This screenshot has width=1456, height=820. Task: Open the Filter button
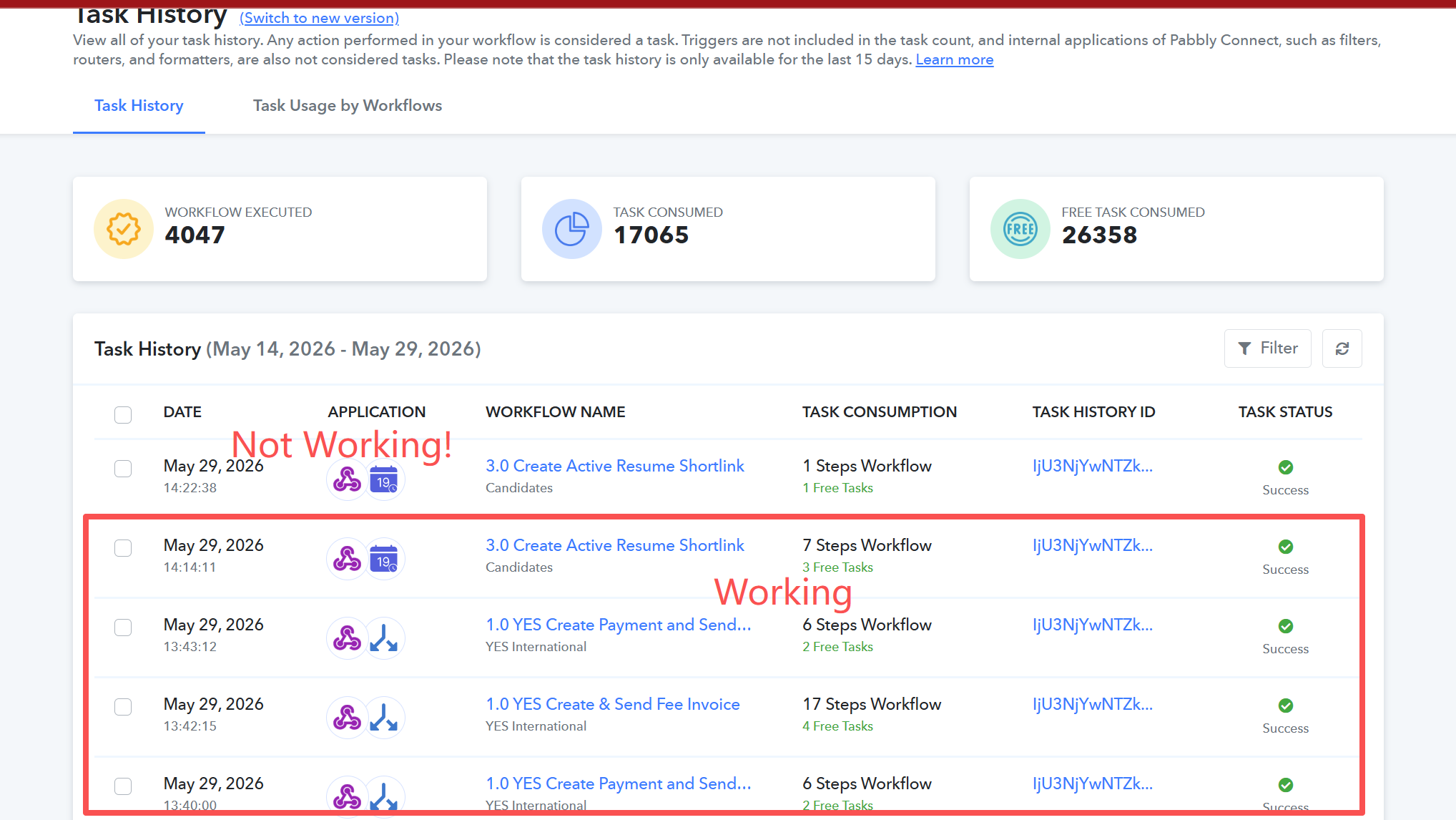(1267, 348)
